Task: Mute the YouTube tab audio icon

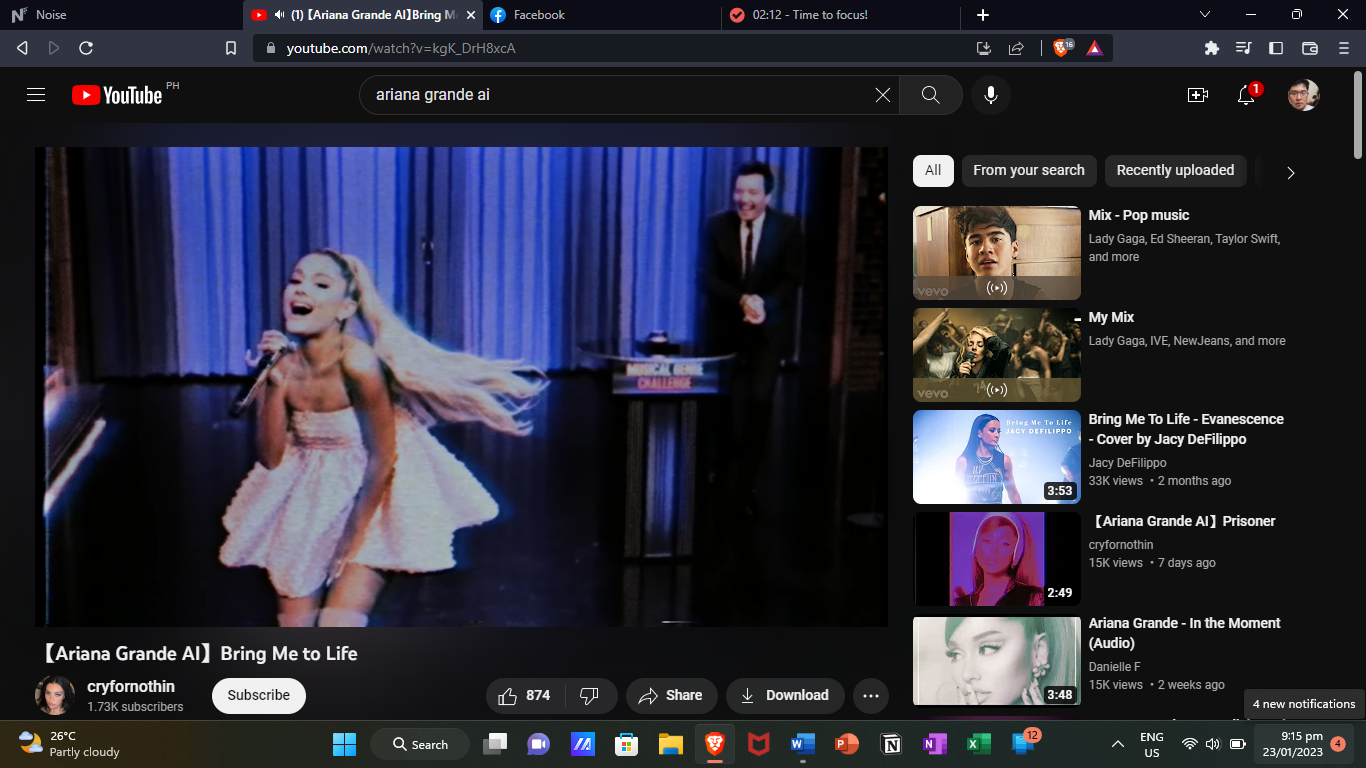Action: [280, 15]
